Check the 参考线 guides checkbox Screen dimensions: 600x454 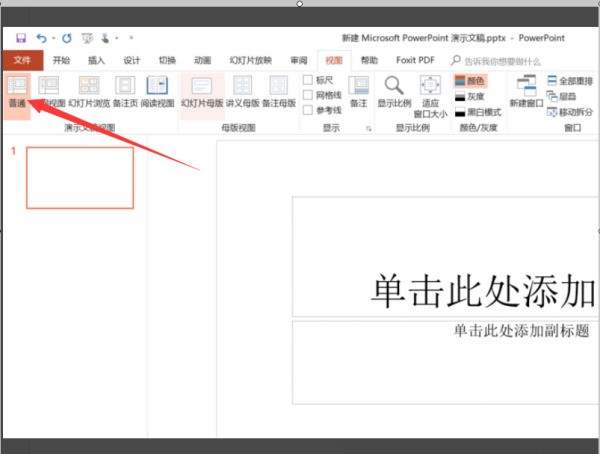(x=308, y=110)
